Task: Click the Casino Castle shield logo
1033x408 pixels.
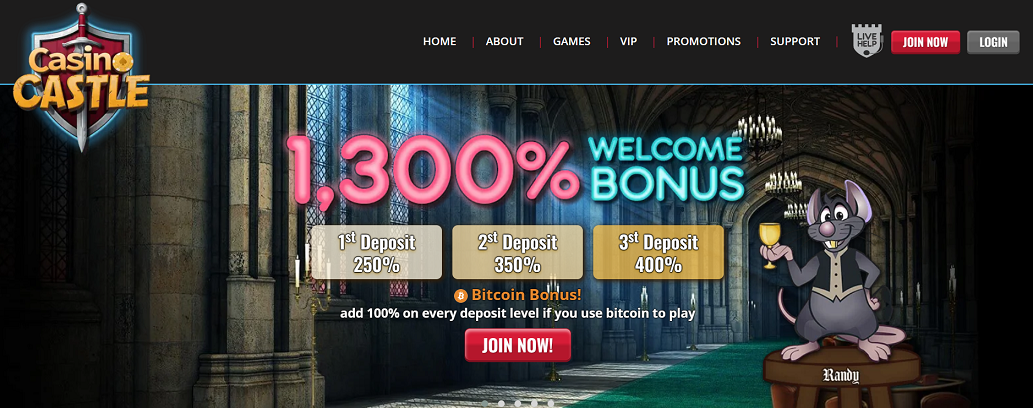Action: pyautogui.click(x=81, y=77)
